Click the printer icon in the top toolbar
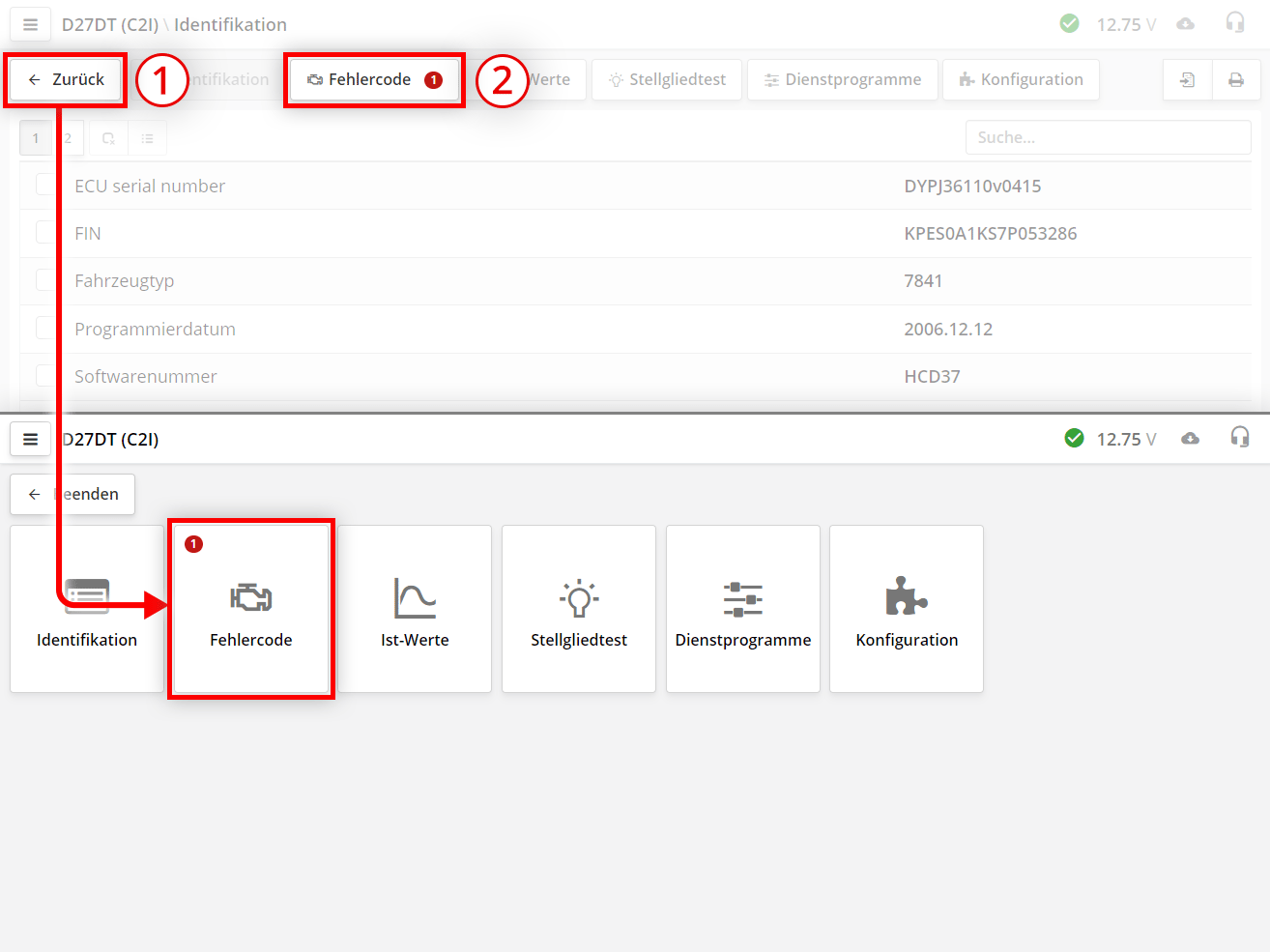This screenshot has width=1270, height=952. click(1235, 80)
